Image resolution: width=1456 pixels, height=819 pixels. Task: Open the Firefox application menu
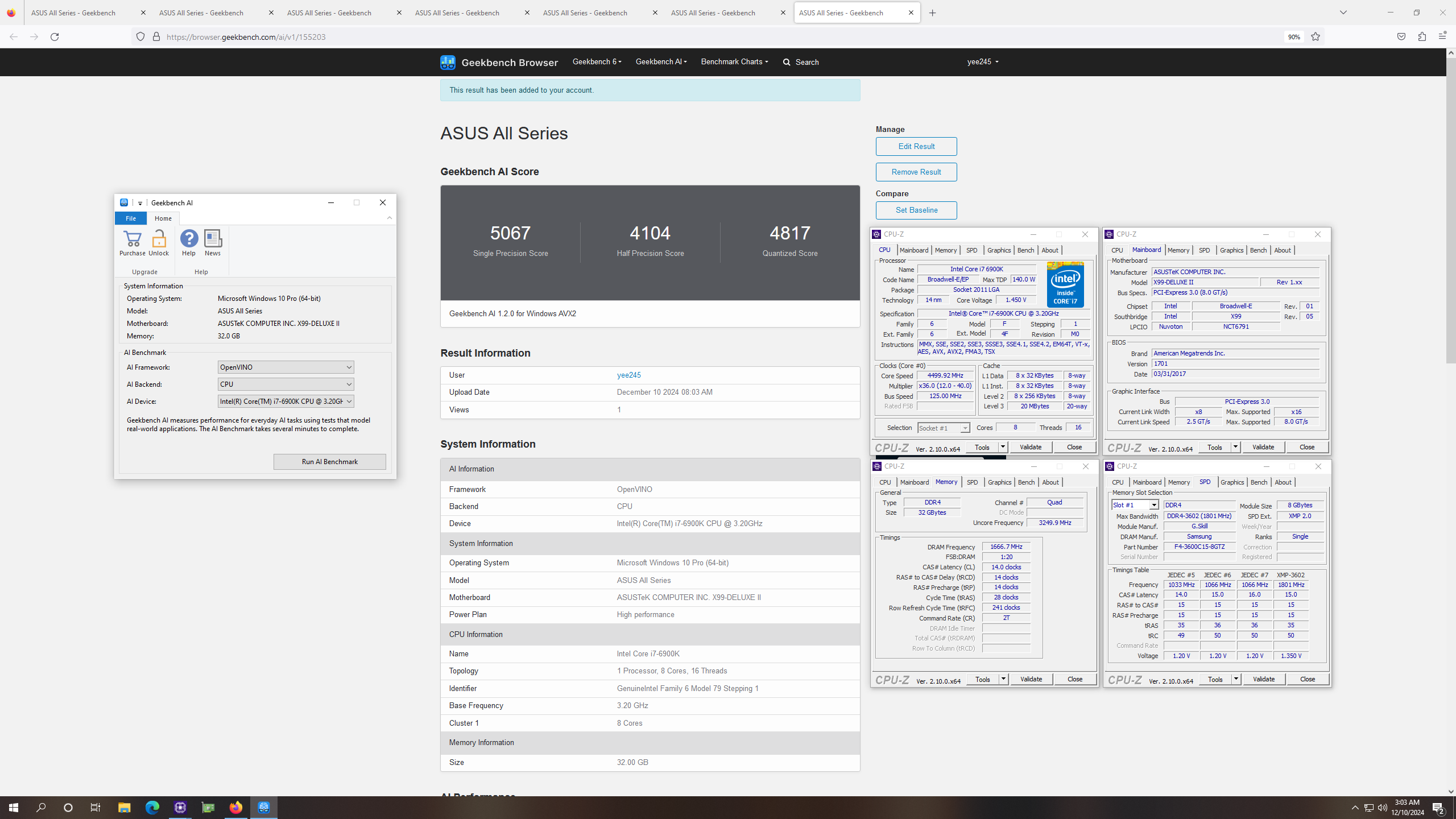tap(1442, 37)
